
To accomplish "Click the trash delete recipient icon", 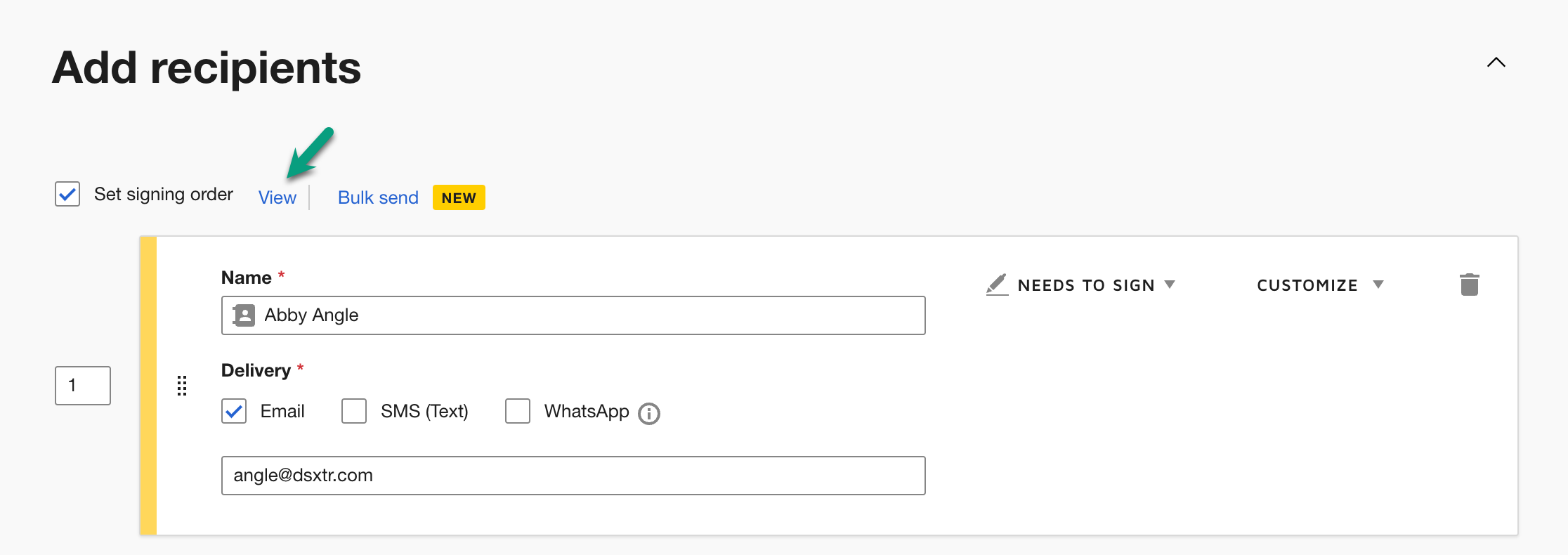I will point(1469,285).
